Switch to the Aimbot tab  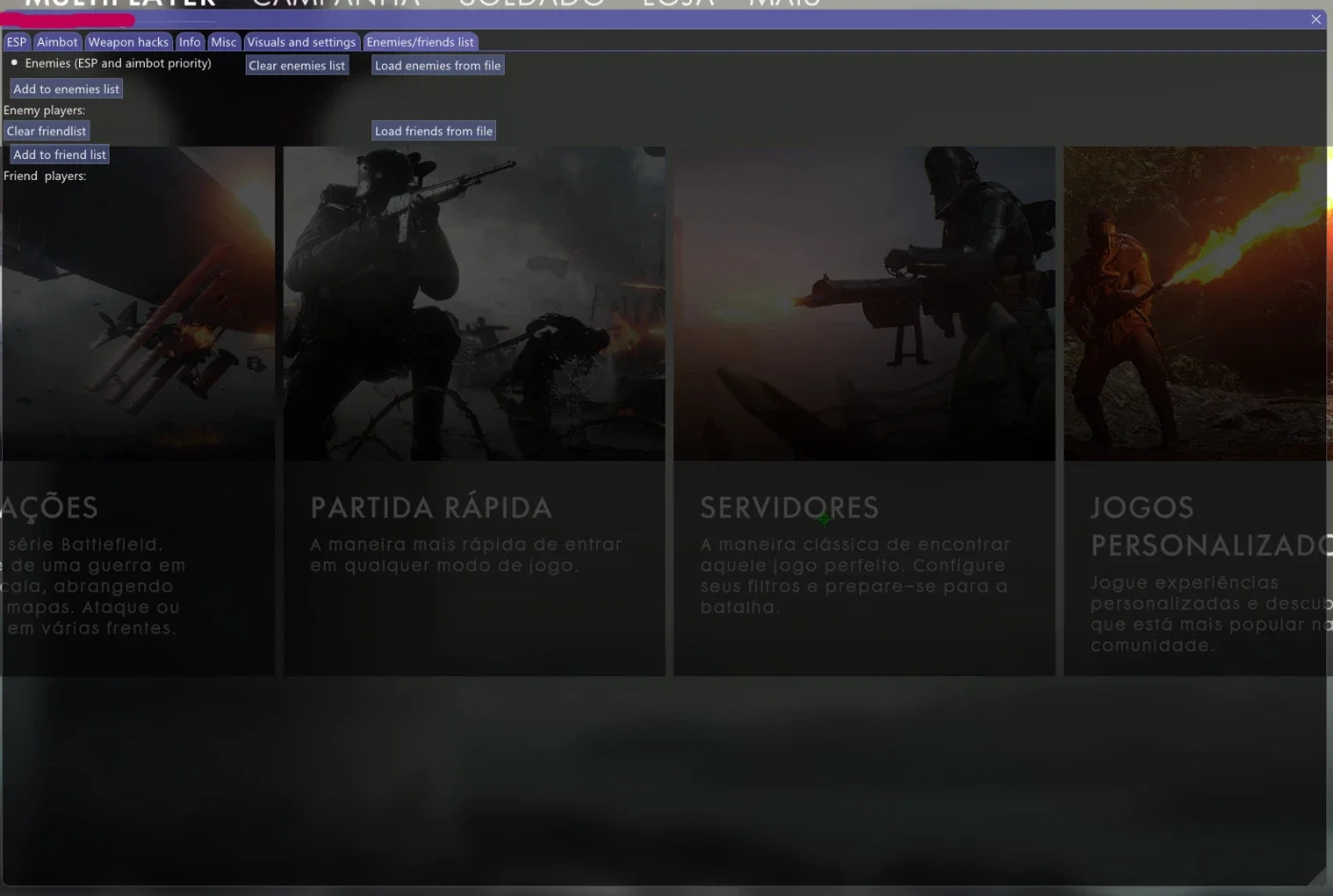57,42
